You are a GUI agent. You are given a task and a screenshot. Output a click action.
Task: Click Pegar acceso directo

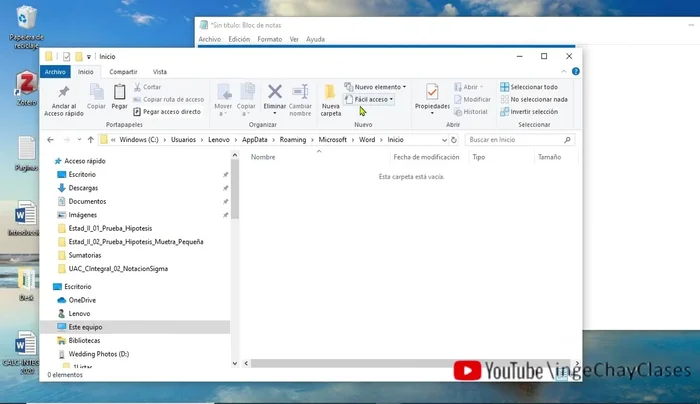pos(167,112)
